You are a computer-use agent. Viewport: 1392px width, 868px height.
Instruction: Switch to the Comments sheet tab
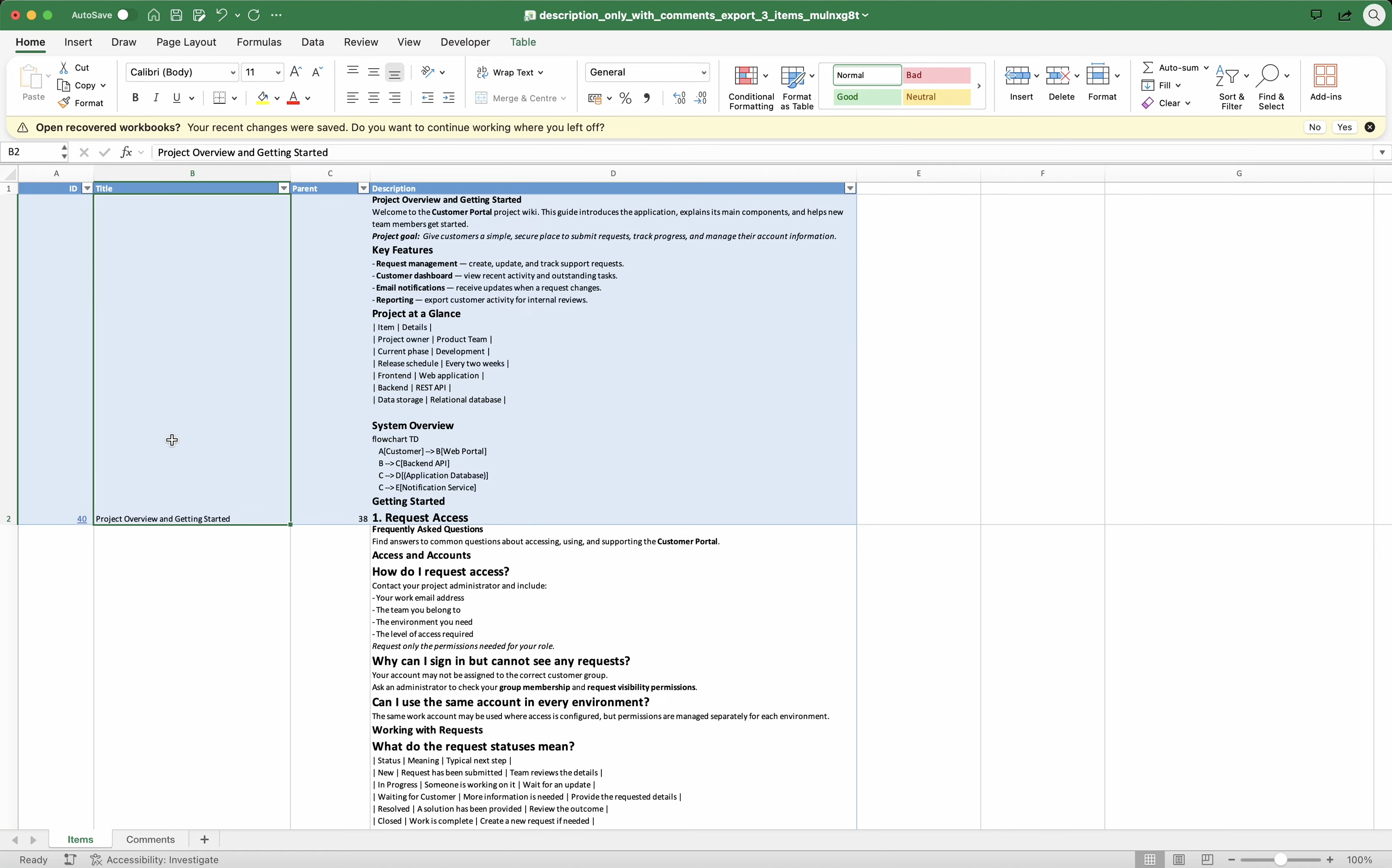coord(150,839)
